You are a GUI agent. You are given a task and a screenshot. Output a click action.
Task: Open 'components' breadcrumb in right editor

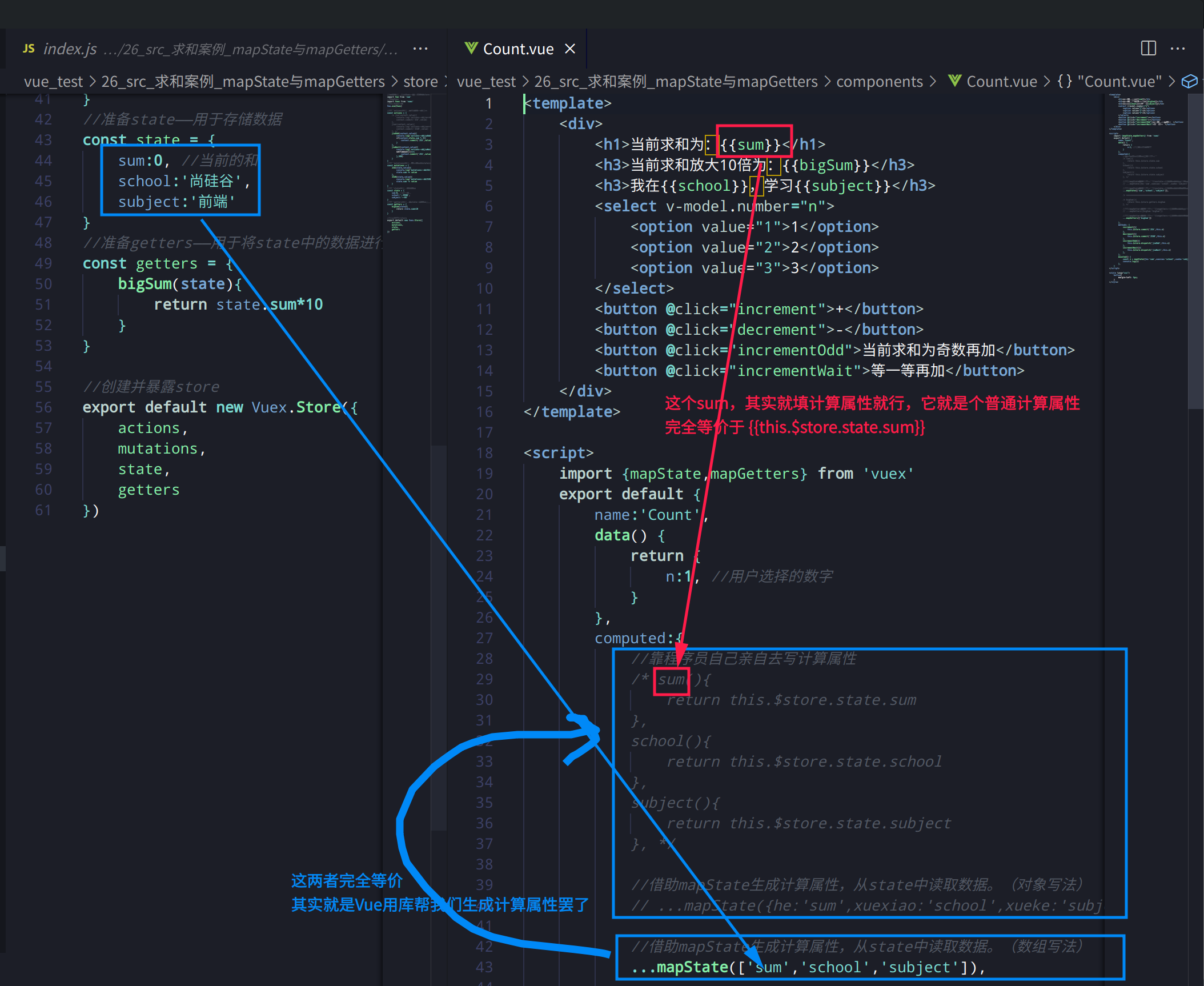(880, 82)
